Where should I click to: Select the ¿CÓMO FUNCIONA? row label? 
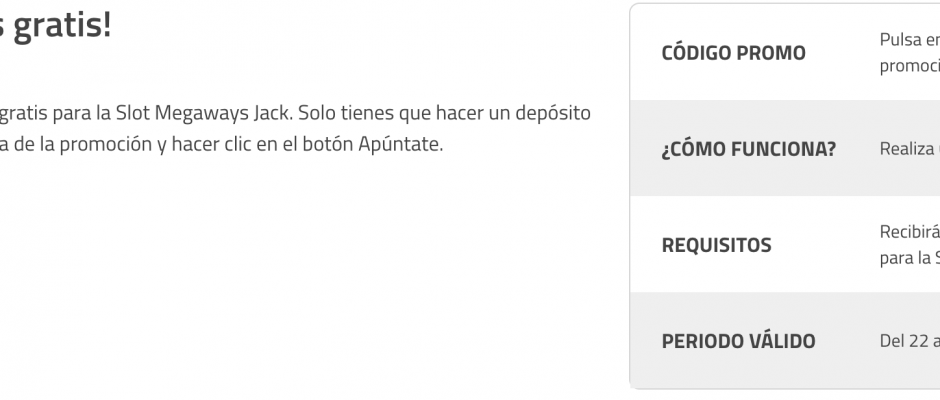point(749,149)
